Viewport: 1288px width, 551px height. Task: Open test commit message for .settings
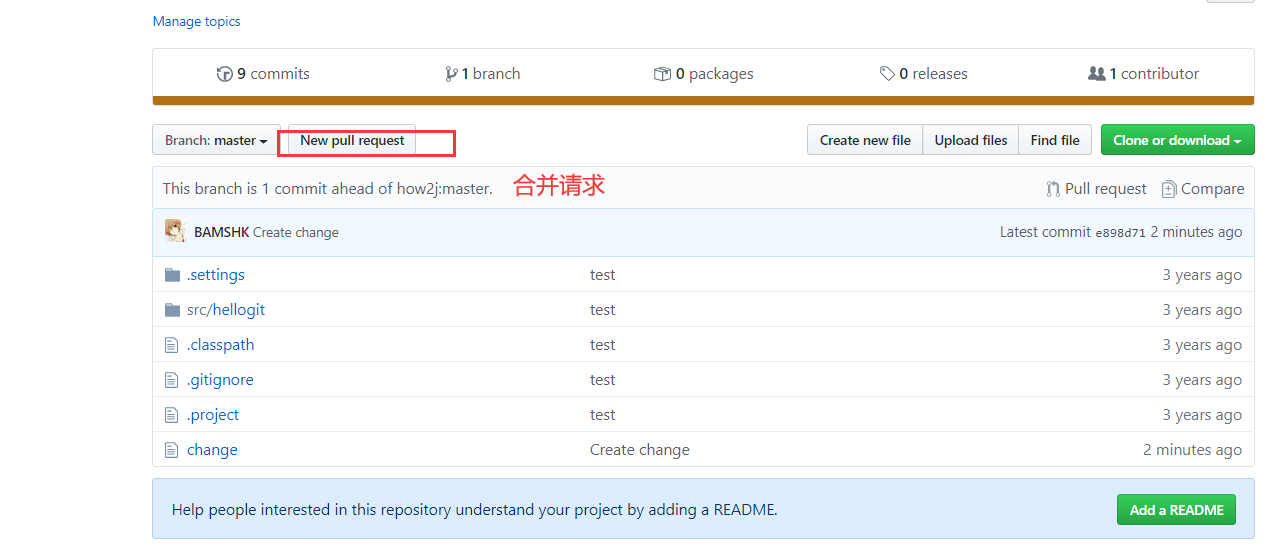coord(602,274)
